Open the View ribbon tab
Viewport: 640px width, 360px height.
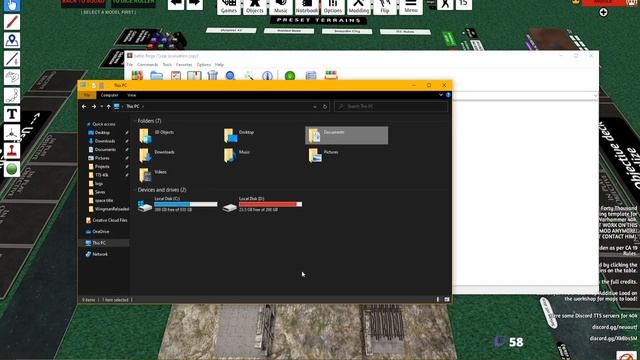(131, 95)
